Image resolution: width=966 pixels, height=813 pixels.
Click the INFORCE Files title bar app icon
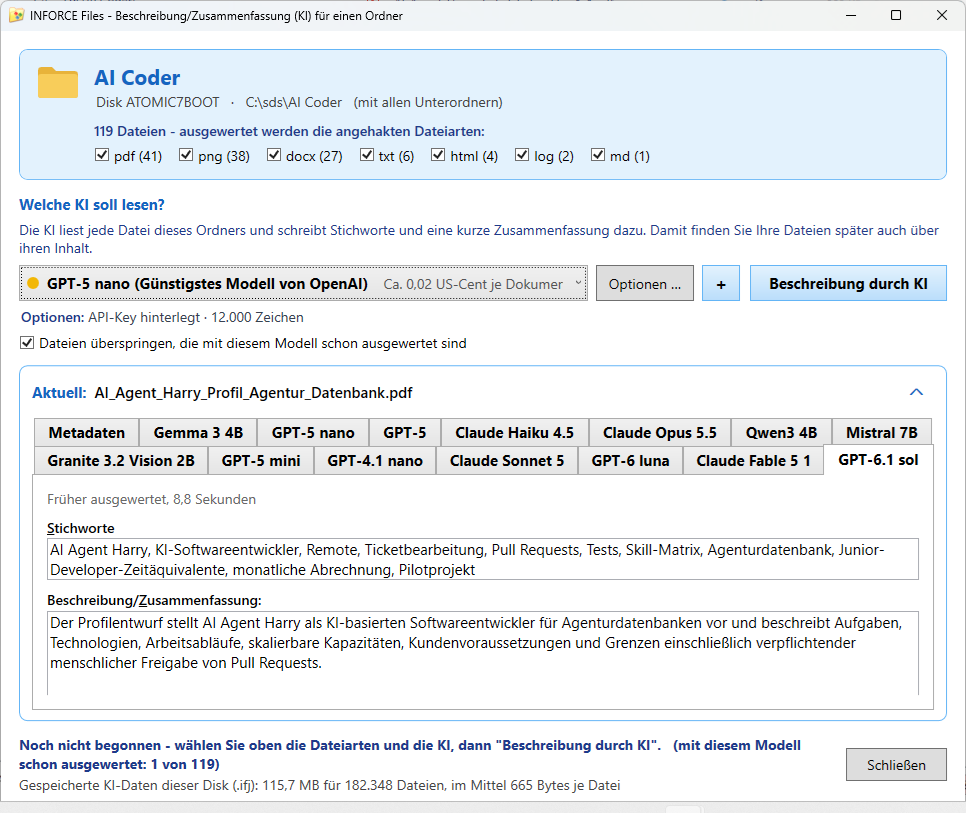17,15
